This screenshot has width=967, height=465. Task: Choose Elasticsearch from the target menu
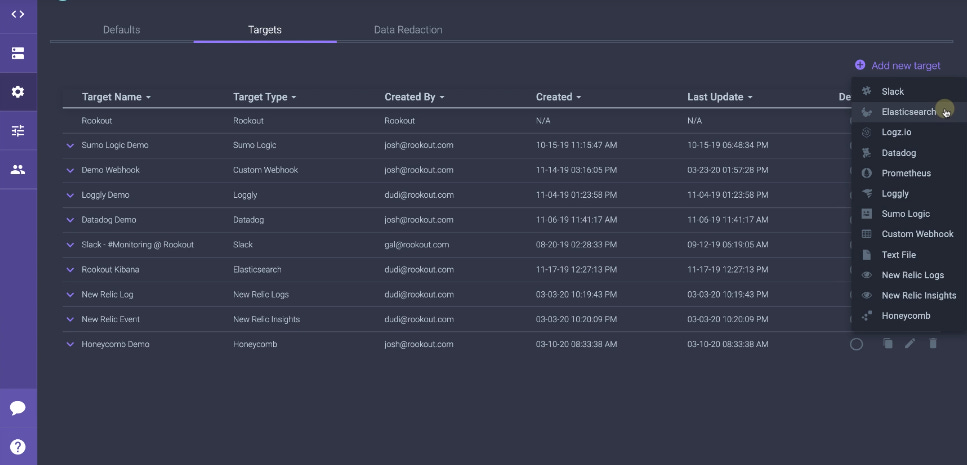click(x=908, y=112)
